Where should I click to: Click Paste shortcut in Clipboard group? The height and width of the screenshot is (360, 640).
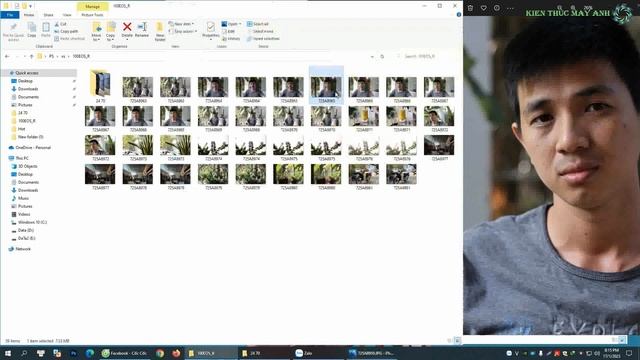69,39
